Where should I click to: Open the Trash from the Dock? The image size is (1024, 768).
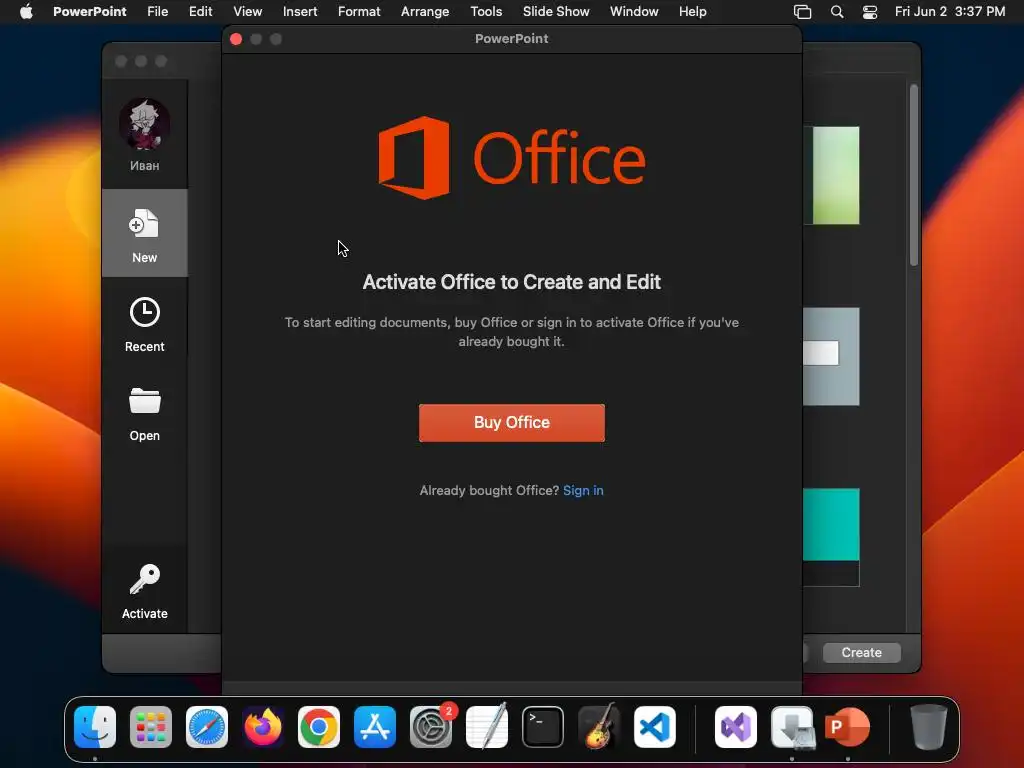tap(929, 727)
